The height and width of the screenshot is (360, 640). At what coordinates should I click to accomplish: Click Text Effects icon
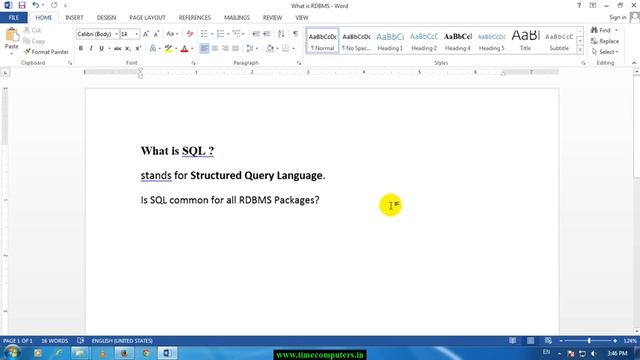[153, 49]
